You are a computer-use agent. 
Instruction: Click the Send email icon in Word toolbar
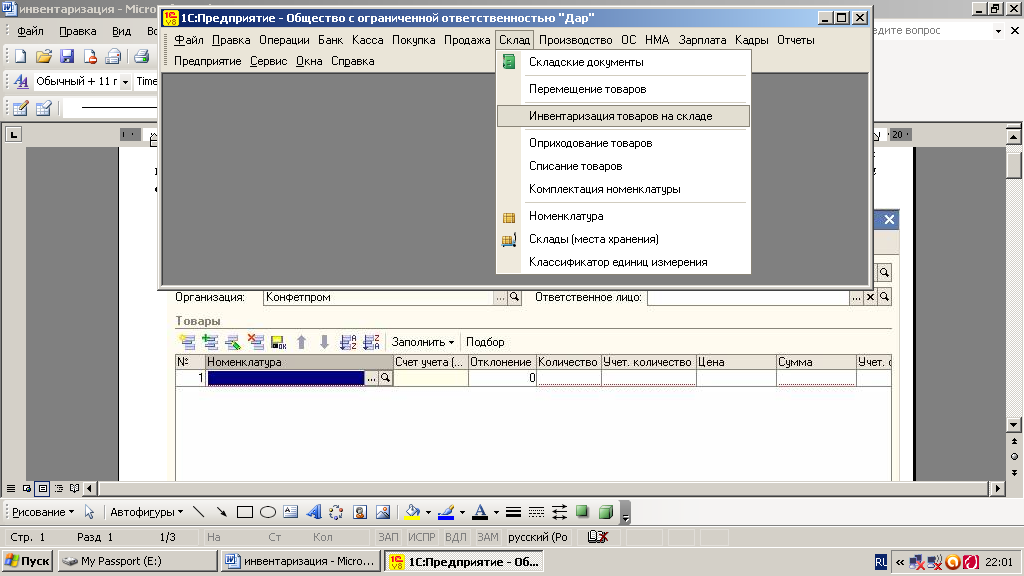pos(113,57)
